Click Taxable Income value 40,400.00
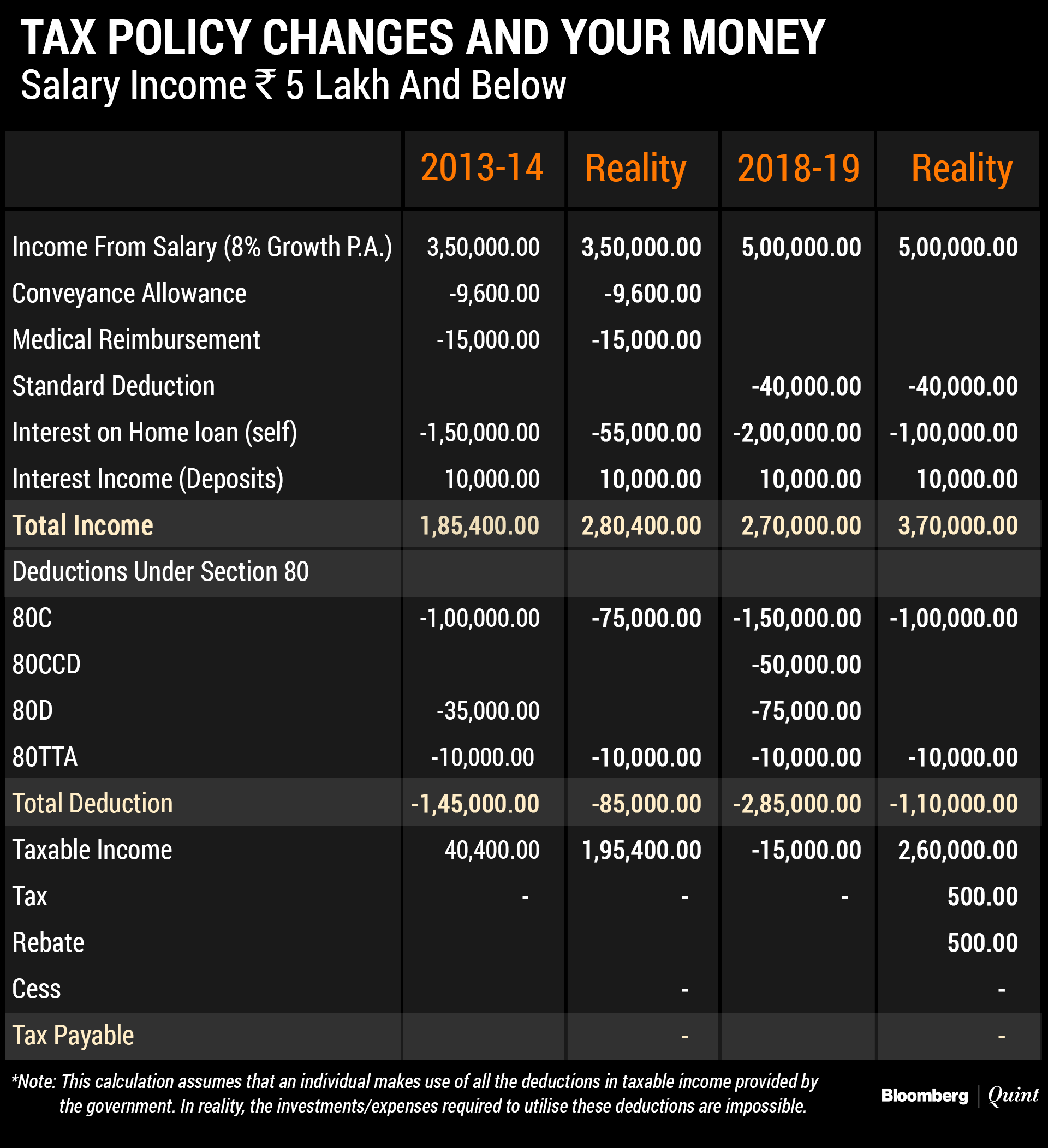Viewport: 1048px width, 1148px height. tap(492, 850)
